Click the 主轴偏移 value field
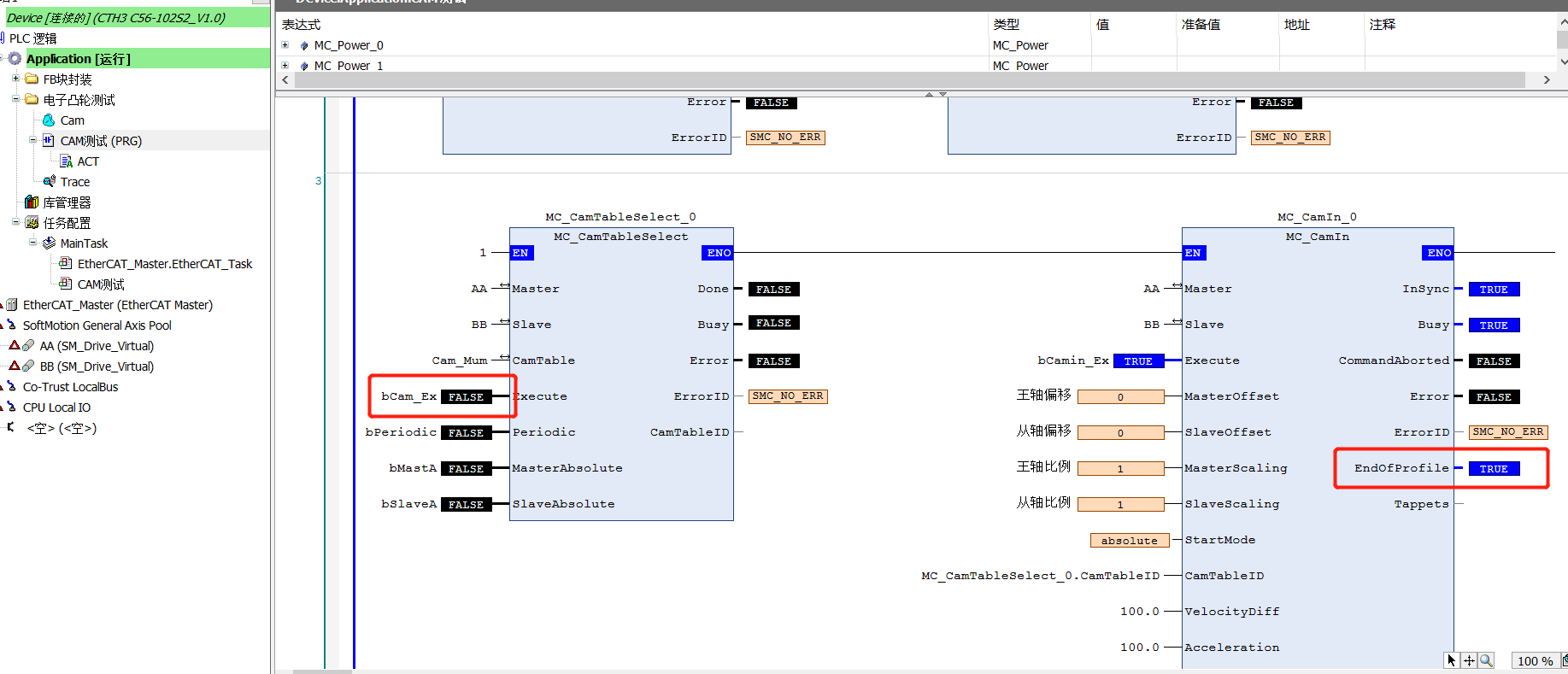1568x674 pixels. tap(1120, 397)
